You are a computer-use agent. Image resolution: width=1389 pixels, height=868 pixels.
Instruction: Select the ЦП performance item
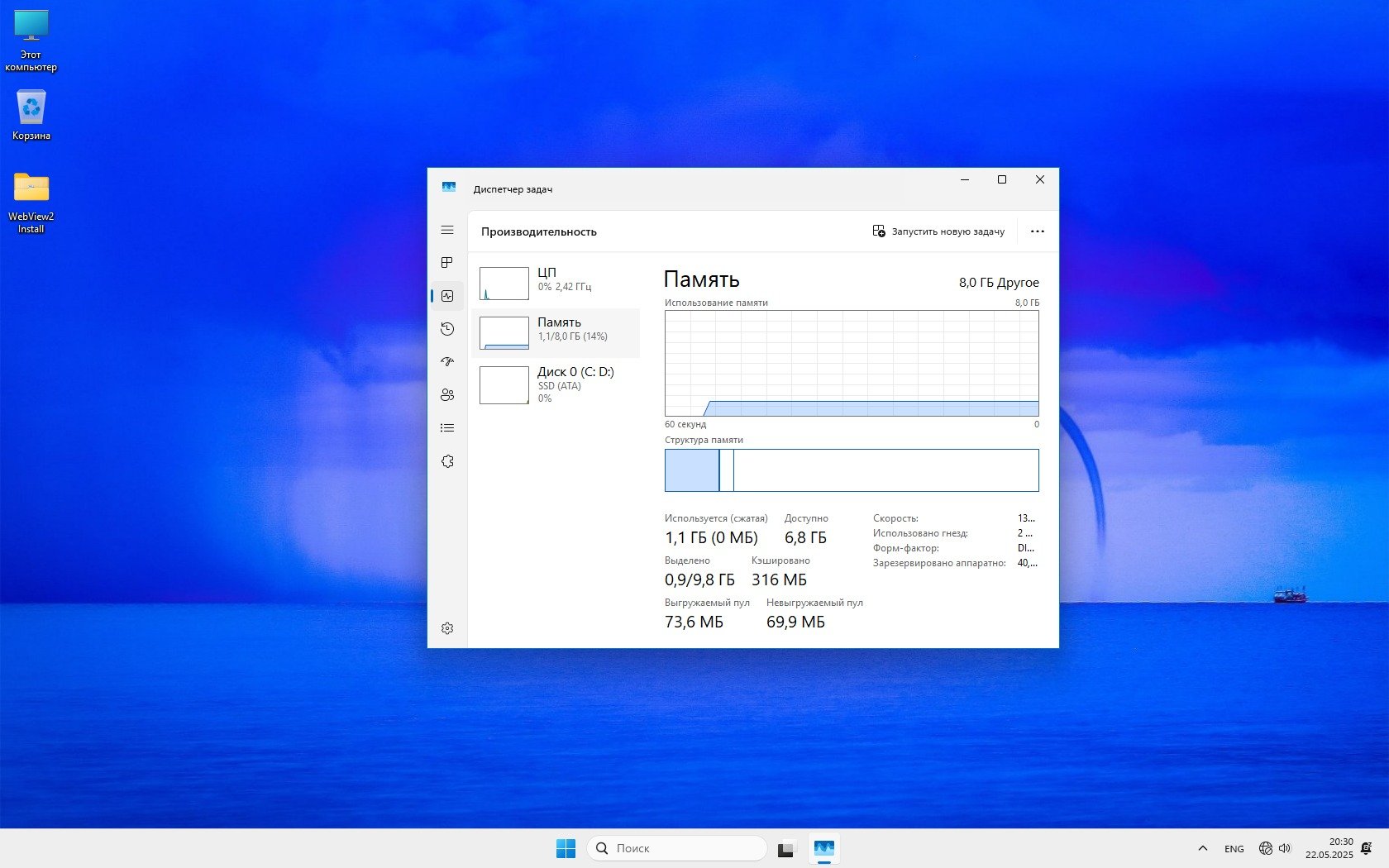pos(556,283)
